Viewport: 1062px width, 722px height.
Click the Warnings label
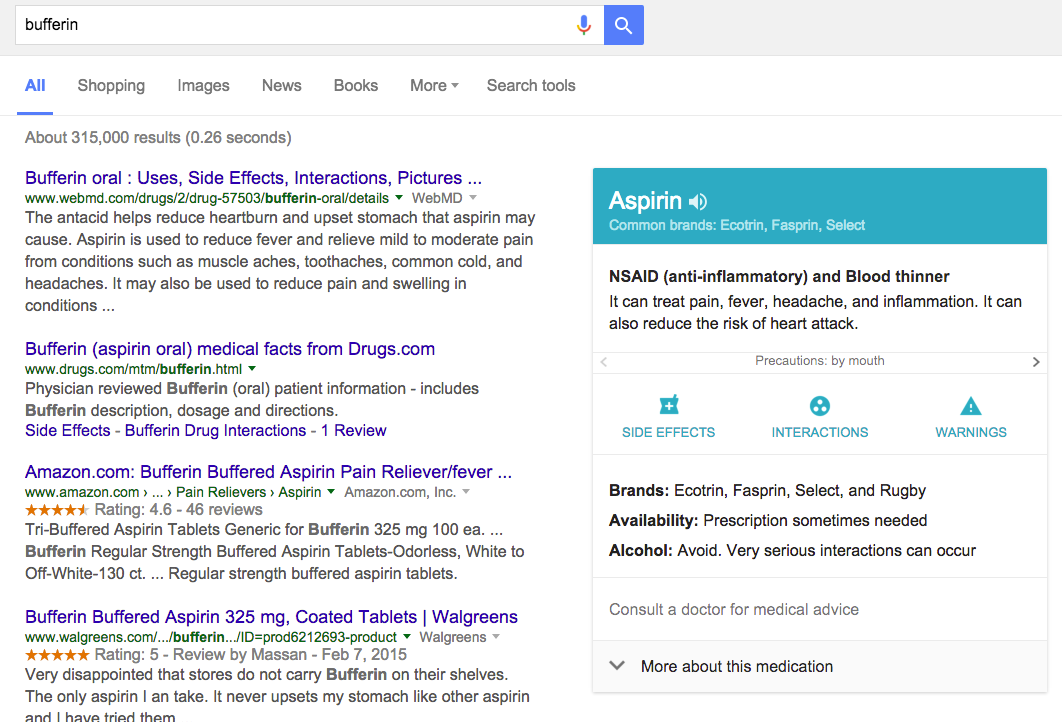pyautogui.click(x=971, y=432)
